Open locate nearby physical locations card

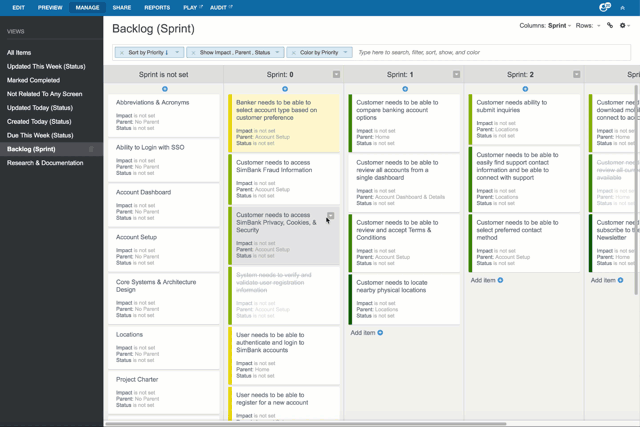404,299
